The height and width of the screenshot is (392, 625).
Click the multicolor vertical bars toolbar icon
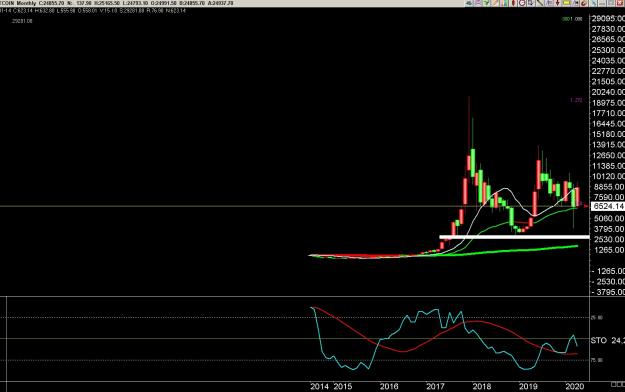tap(504, 3)
